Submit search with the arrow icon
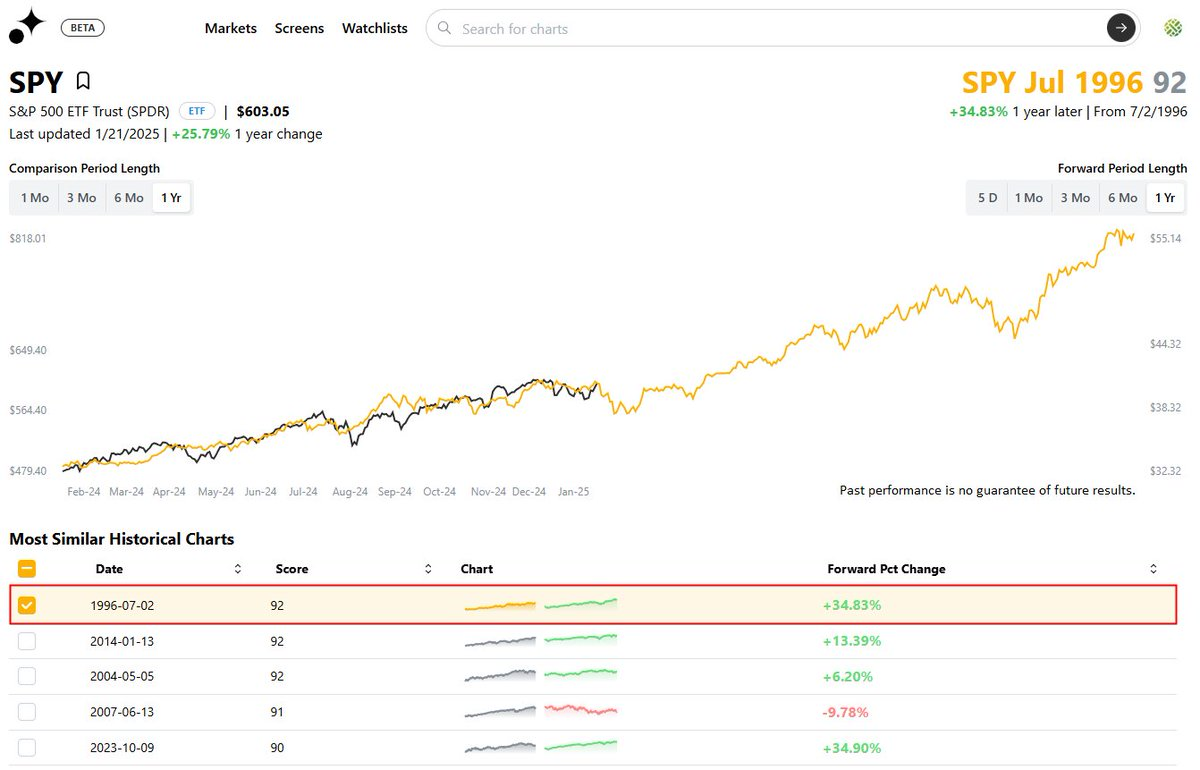Image resolution: width=1200 pixels, height=770 pixels. [1121, 28]
